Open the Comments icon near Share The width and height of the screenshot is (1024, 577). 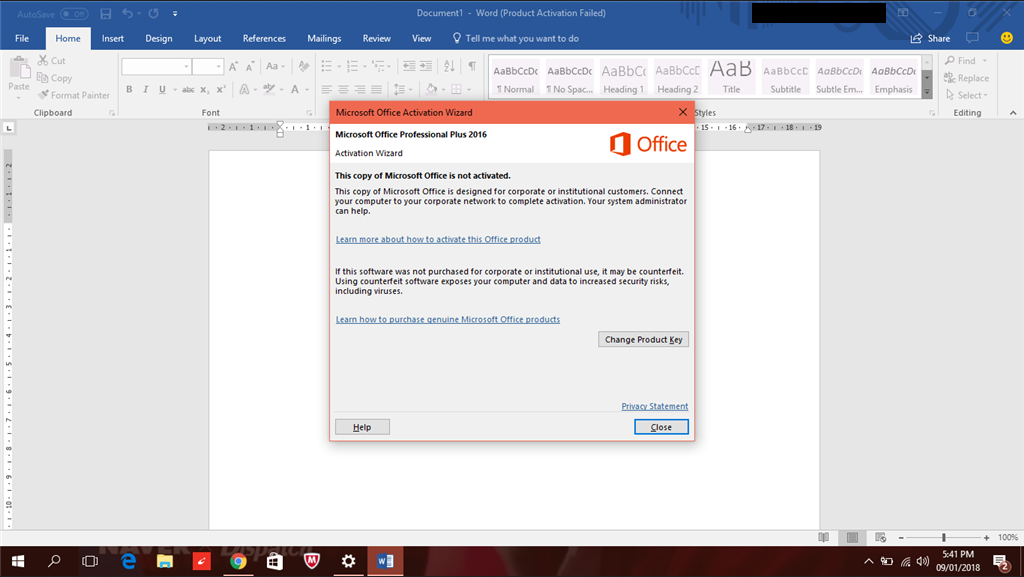pos(970,38)
